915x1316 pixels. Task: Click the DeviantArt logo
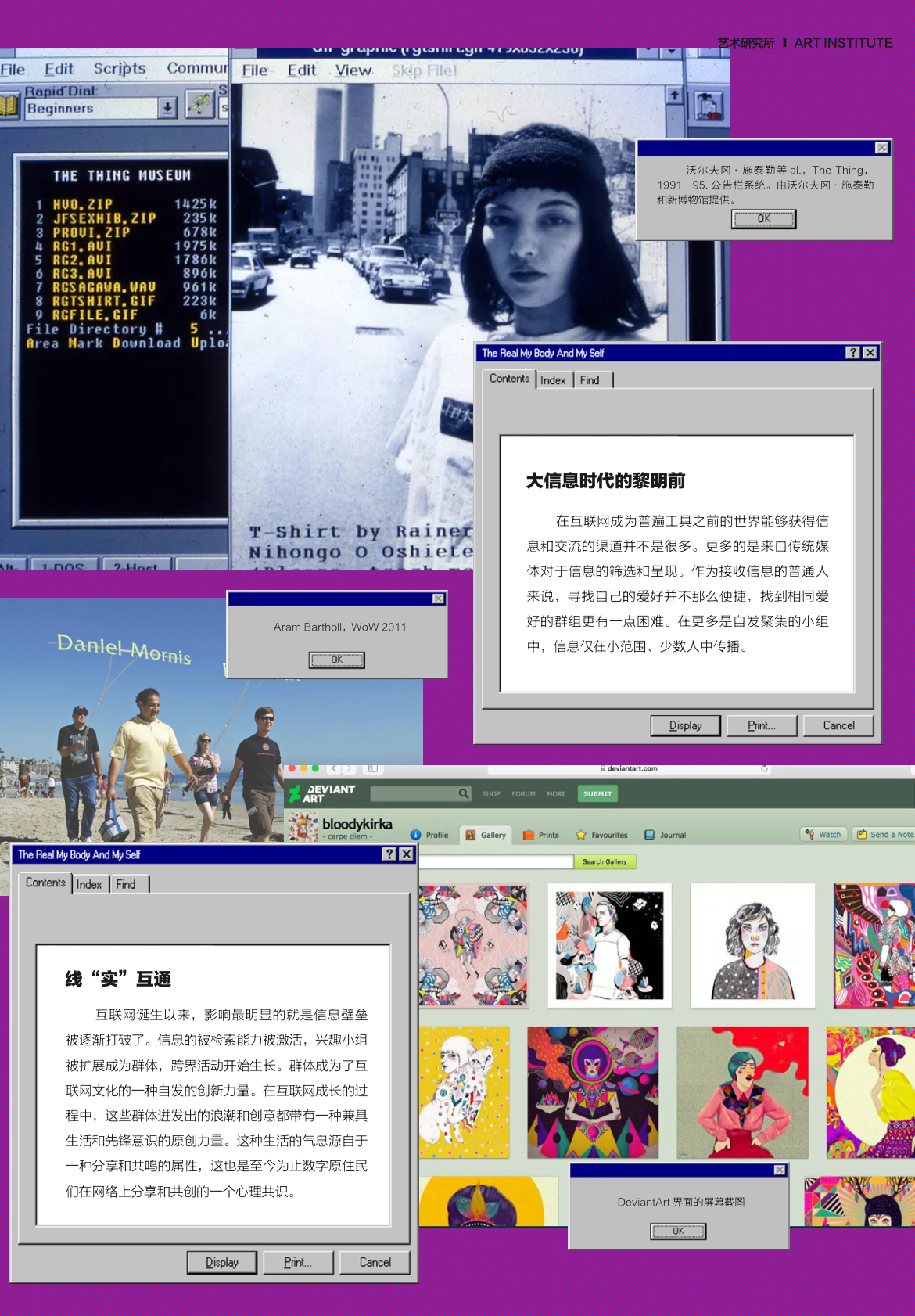[x=322, y=793]
